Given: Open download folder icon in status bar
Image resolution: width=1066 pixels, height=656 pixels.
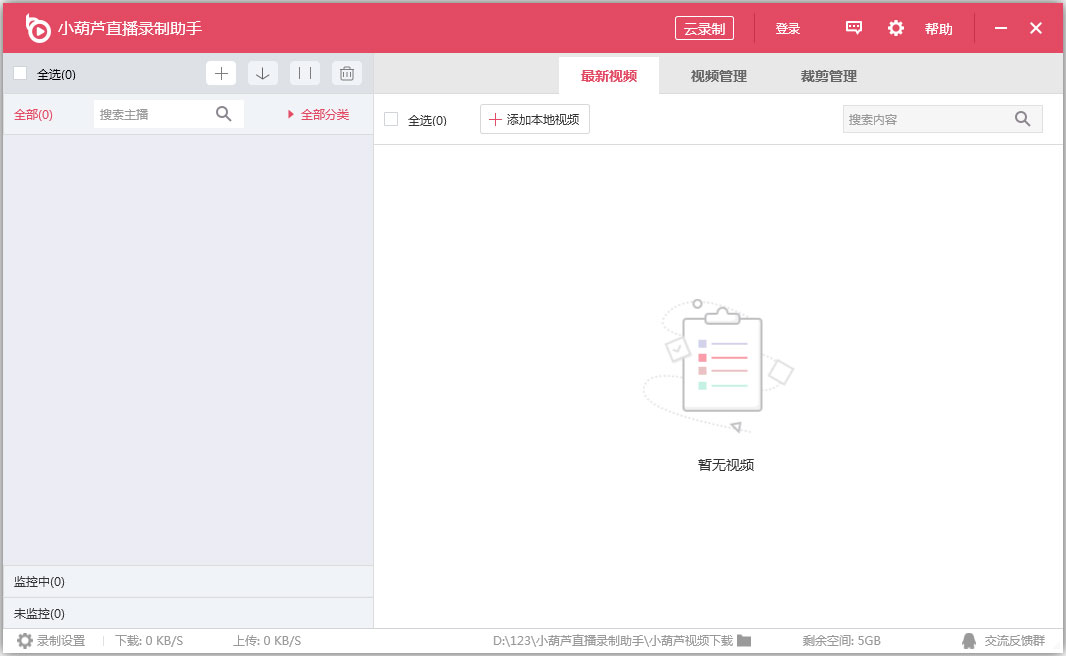Looking at the screenshot, I should [x=744, y=641].
